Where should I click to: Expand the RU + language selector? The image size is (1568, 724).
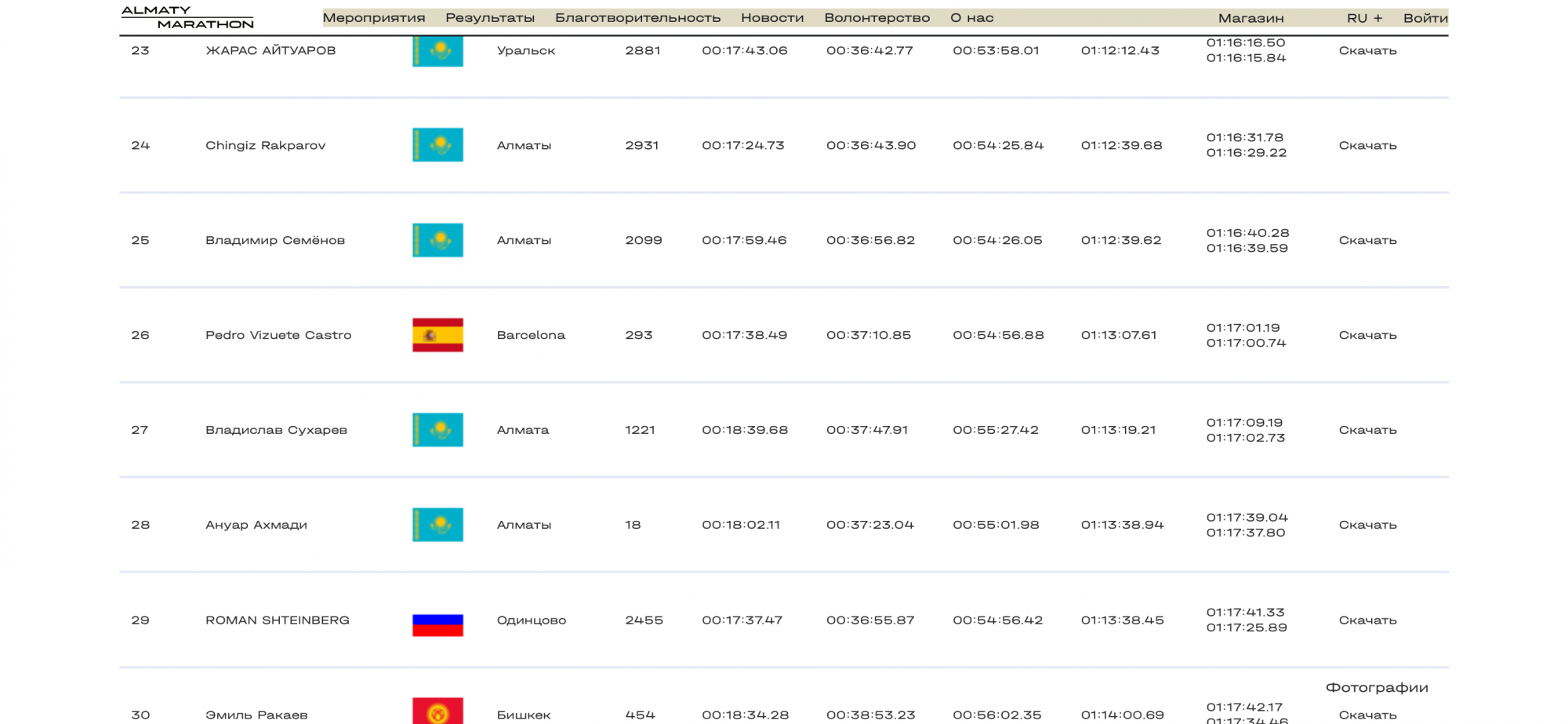click(1364, 18)
